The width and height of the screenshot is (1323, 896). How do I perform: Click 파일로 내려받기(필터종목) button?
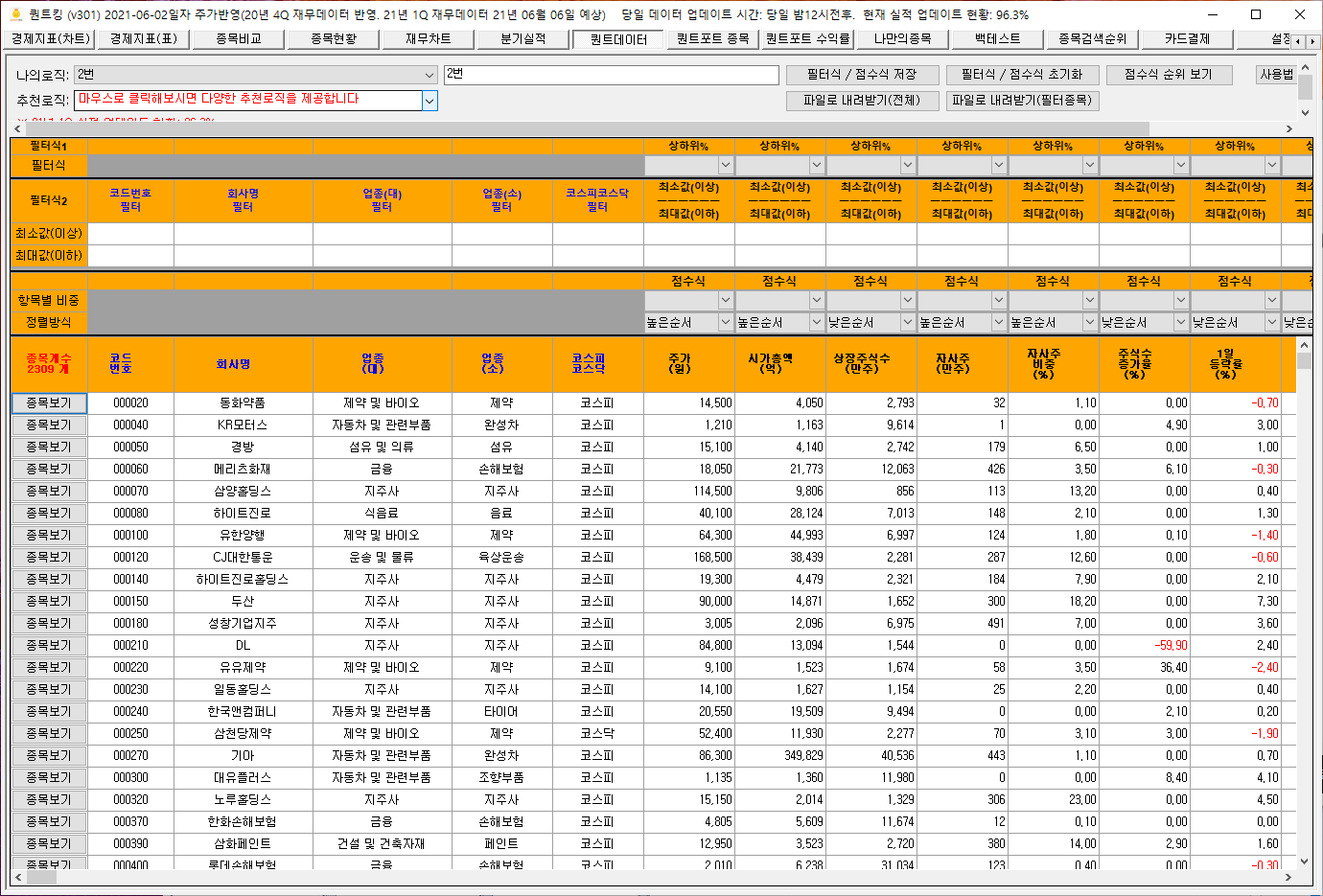(x=1022, y=101)
